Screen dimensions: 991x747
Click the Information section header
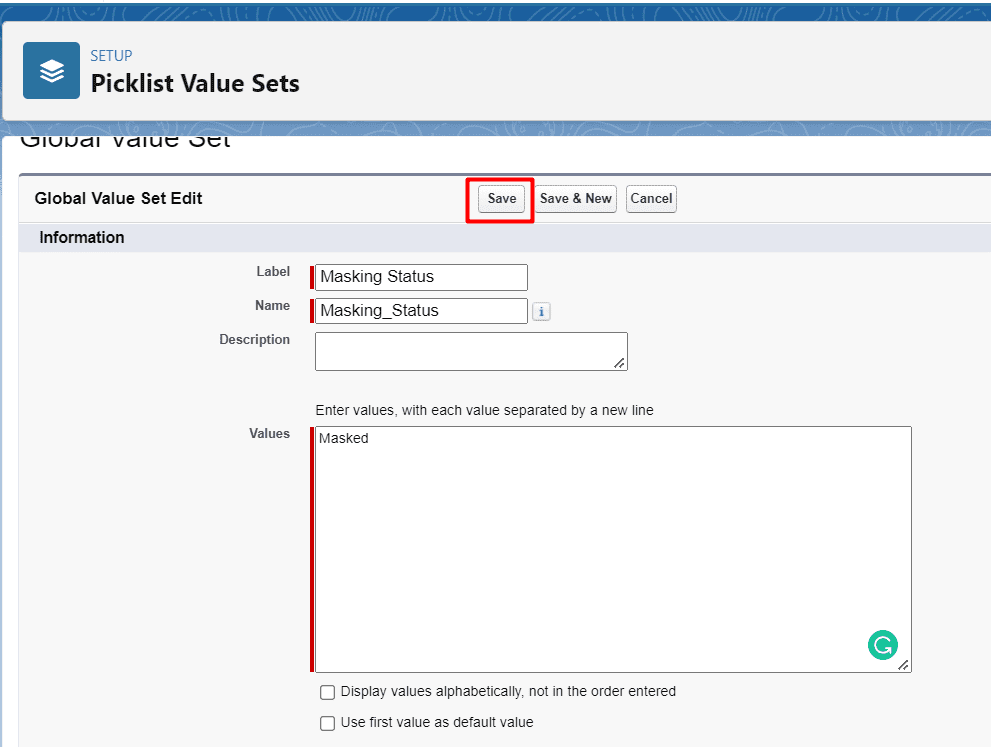82,238
